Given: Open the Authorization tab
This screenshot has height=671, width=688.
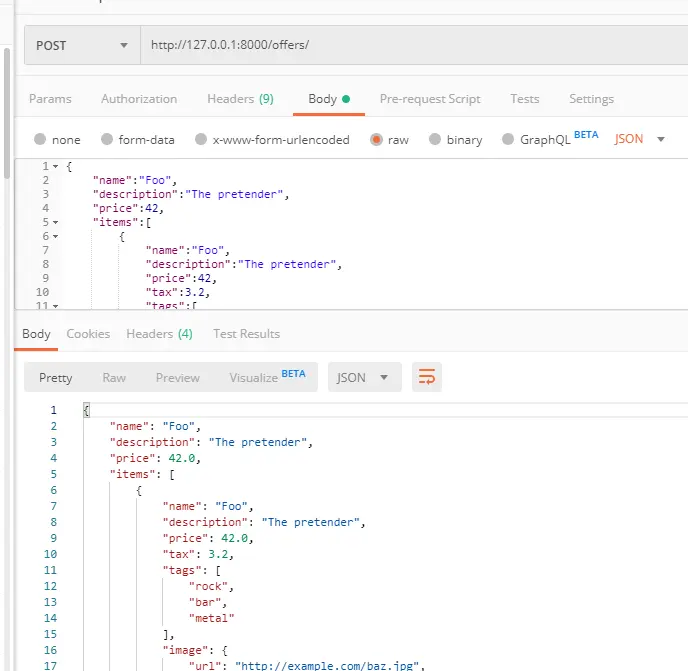Looking at the screenshot, I should (139, 99).
